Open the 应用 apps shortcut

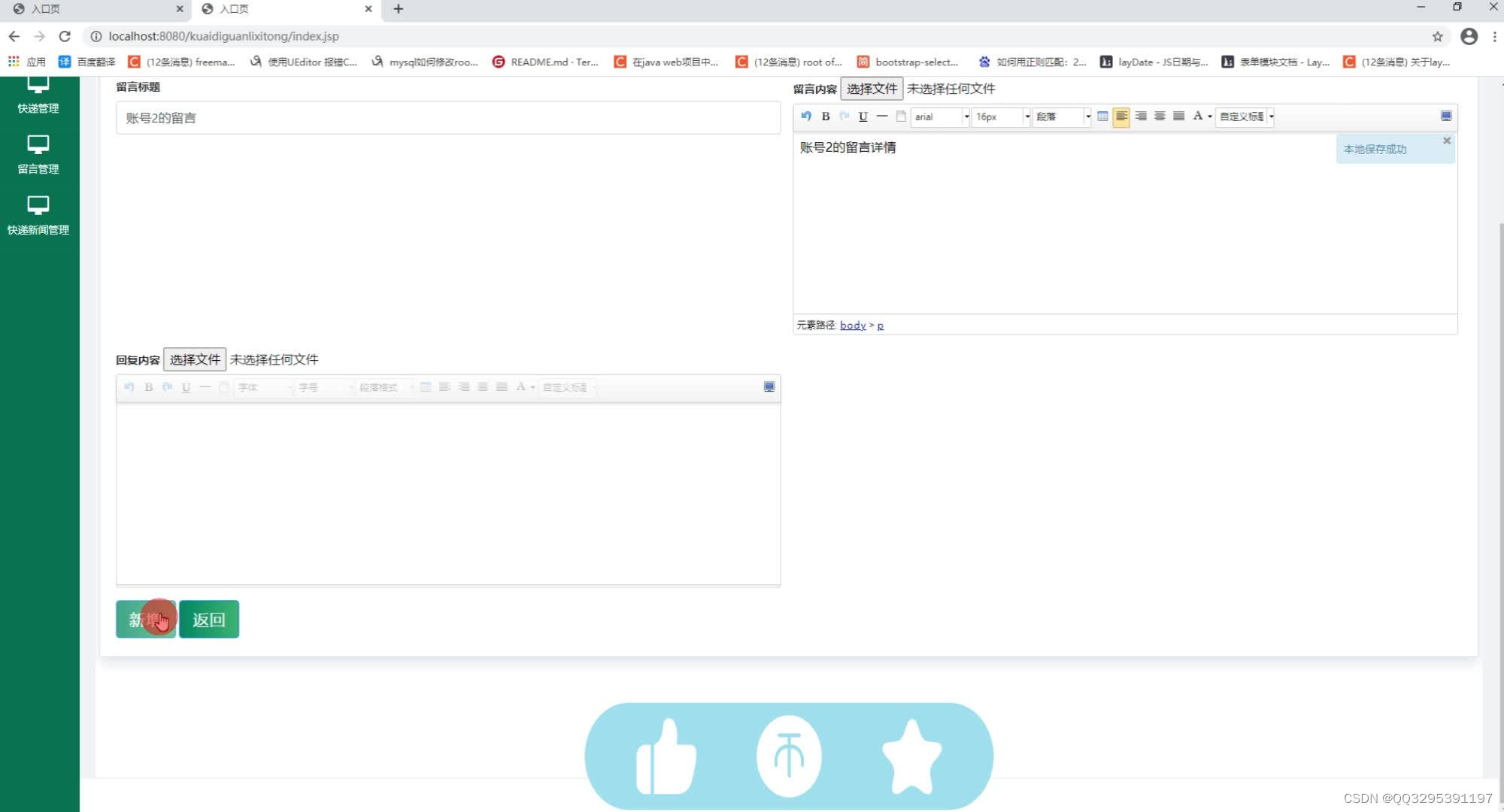coord(27,62)
